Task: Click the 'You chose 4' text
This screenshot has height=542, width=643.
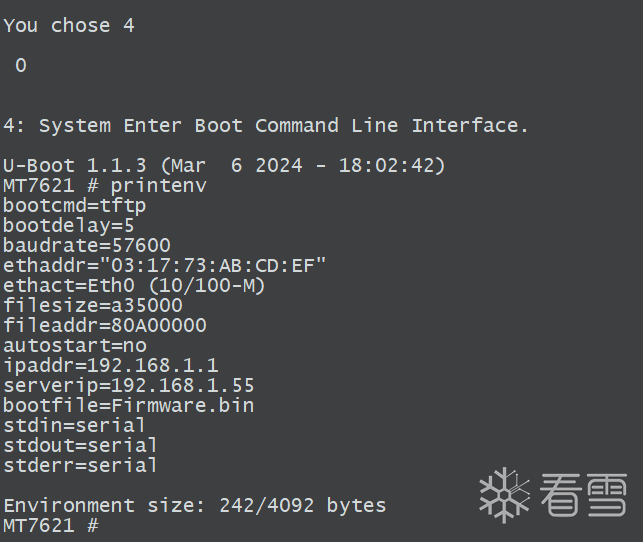Action: (x=69, y=26)
